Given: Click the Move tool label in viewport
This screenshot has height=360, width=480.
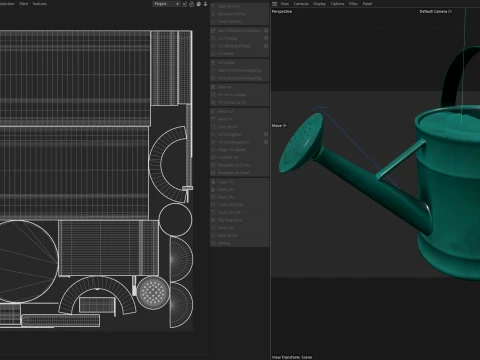Looking at the screenshot, I should (279, 126).
